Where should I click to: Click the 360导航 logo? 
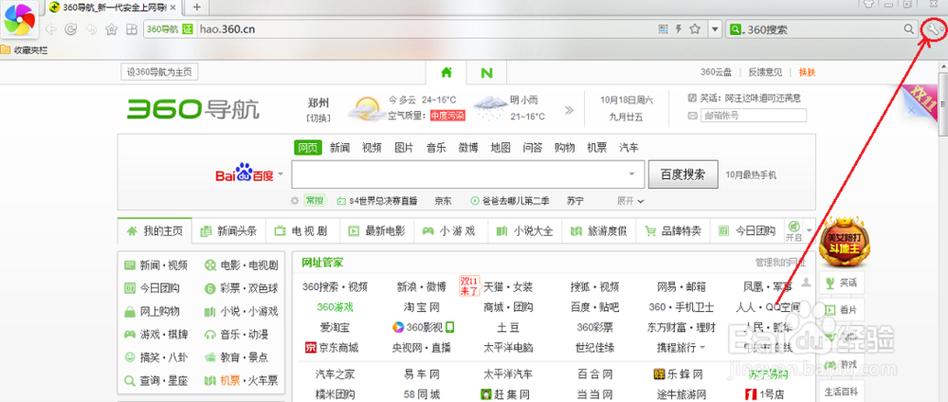point(193,109)
